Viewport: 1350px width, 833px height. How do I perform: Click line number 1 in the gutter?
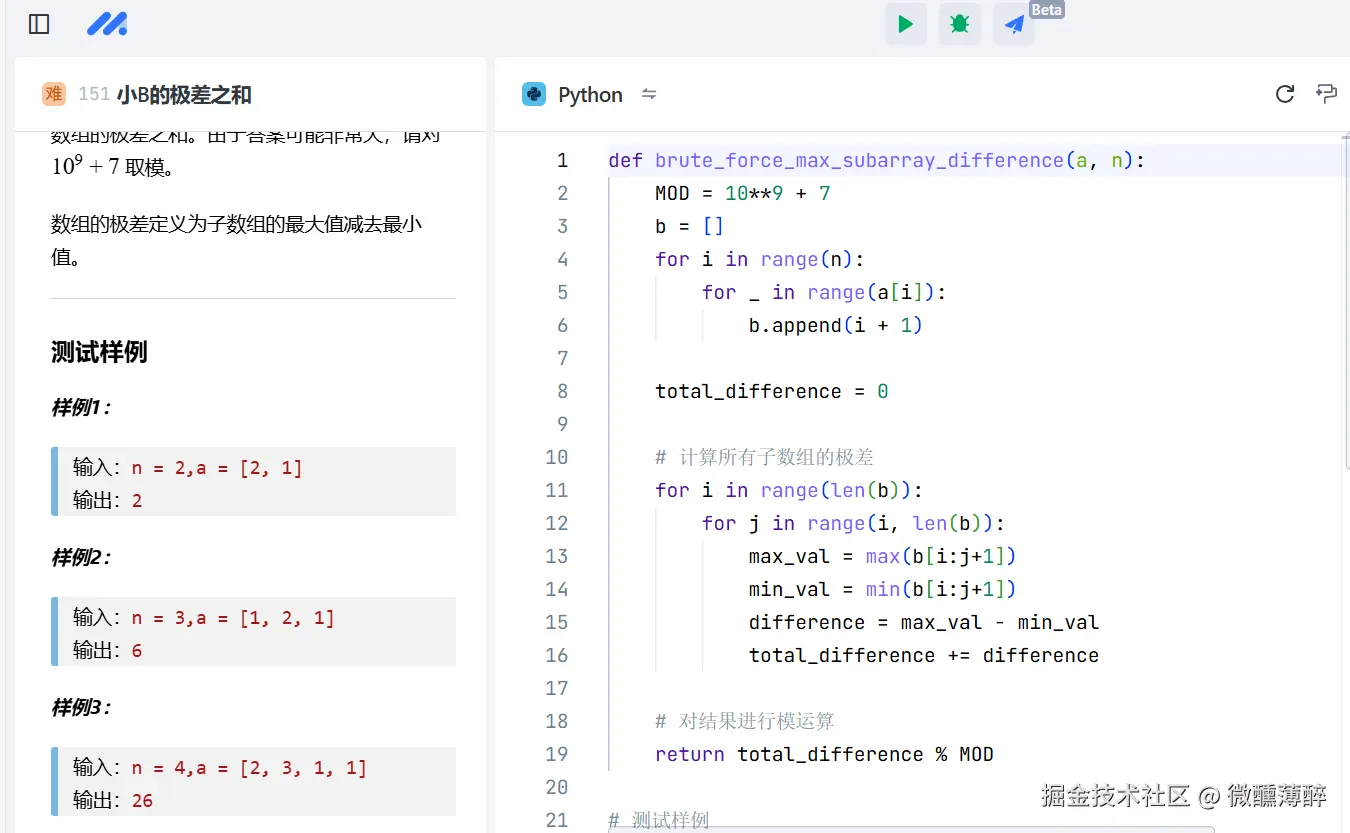tap(562, 160)
